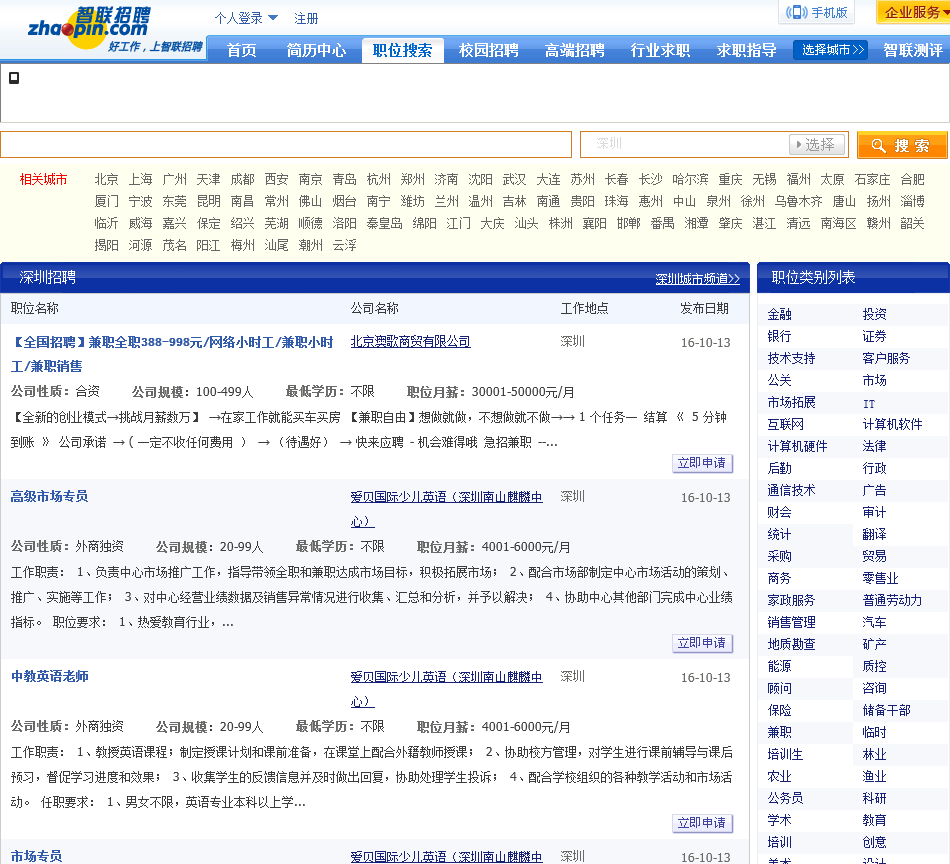This screenshot has width=950, height=864.
Task: Select the 广告 job category
Action: [x=874, y=490]
